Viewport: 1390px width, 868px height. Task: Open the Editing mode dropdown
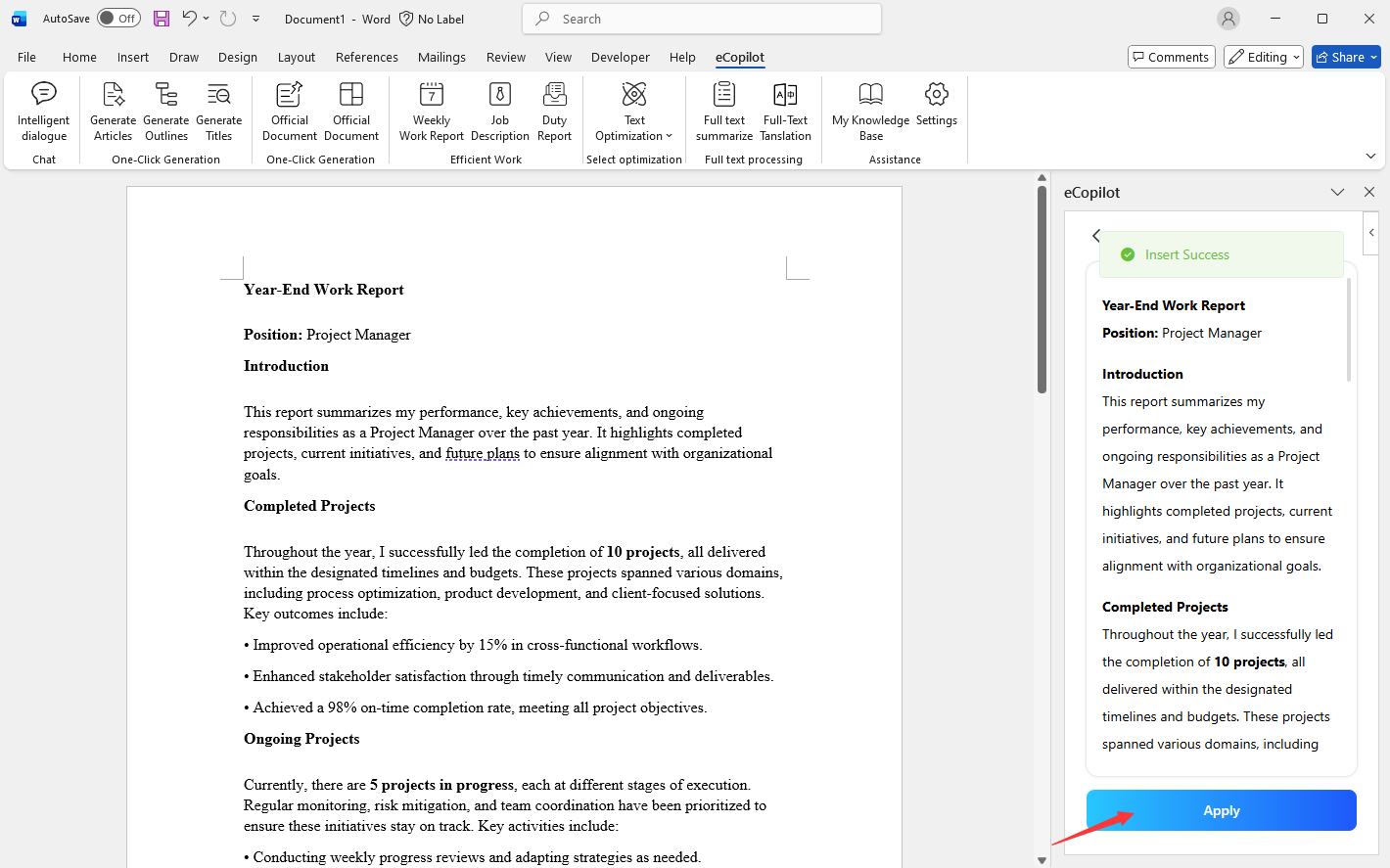point(1263,57)
